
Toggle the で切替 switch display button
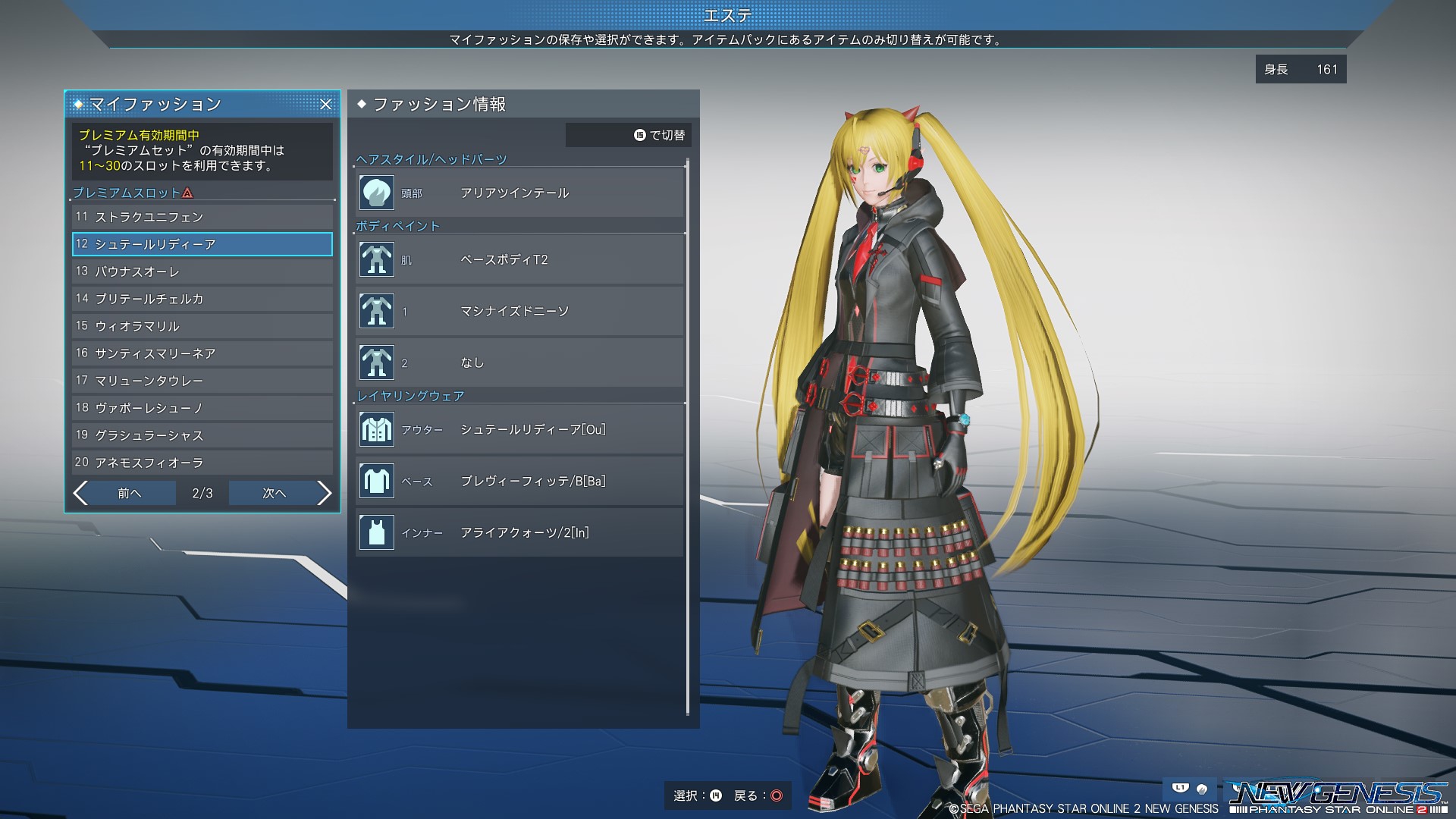click(x=629, y=135)
